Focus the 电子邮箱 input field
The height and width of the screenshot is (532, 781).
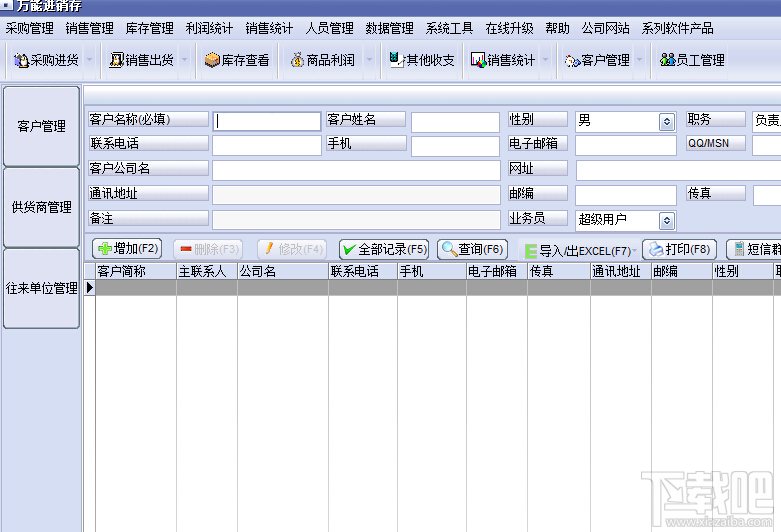pos(626,145)
